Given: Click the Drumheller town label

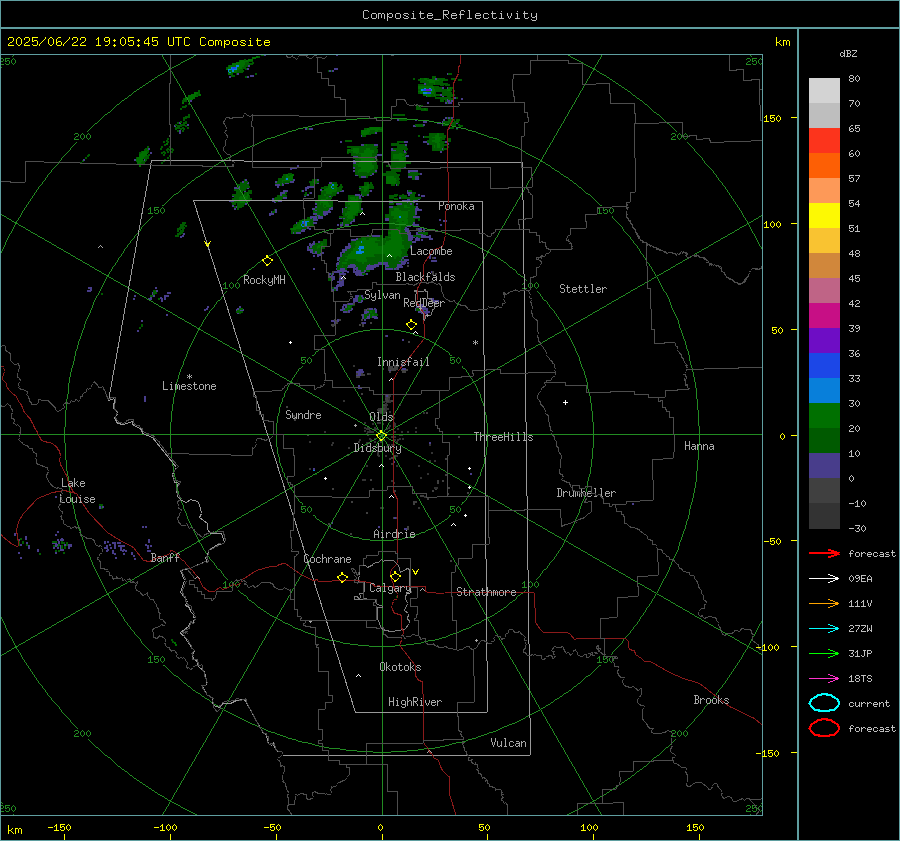Looking at the screenshot, I should 586,493.
